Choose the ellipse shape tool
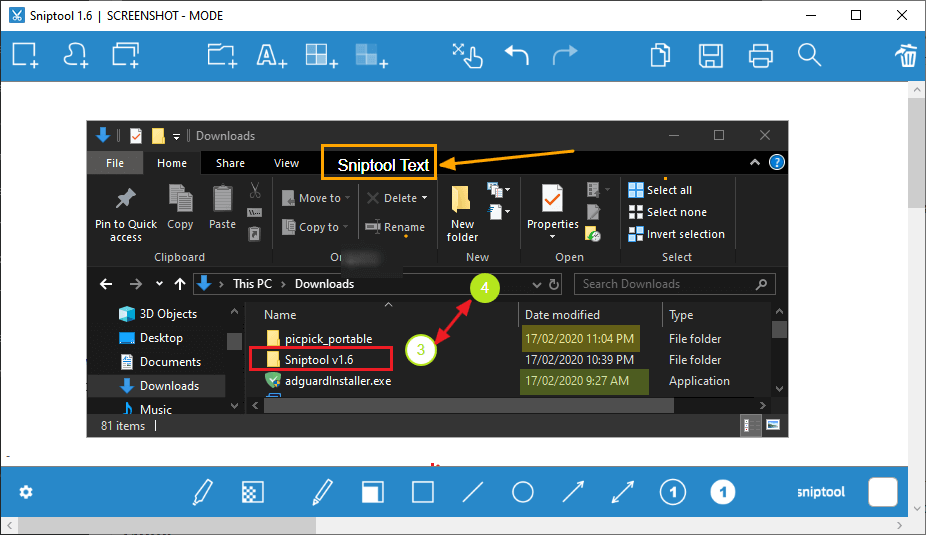The image size is (926, 535). 523,492
